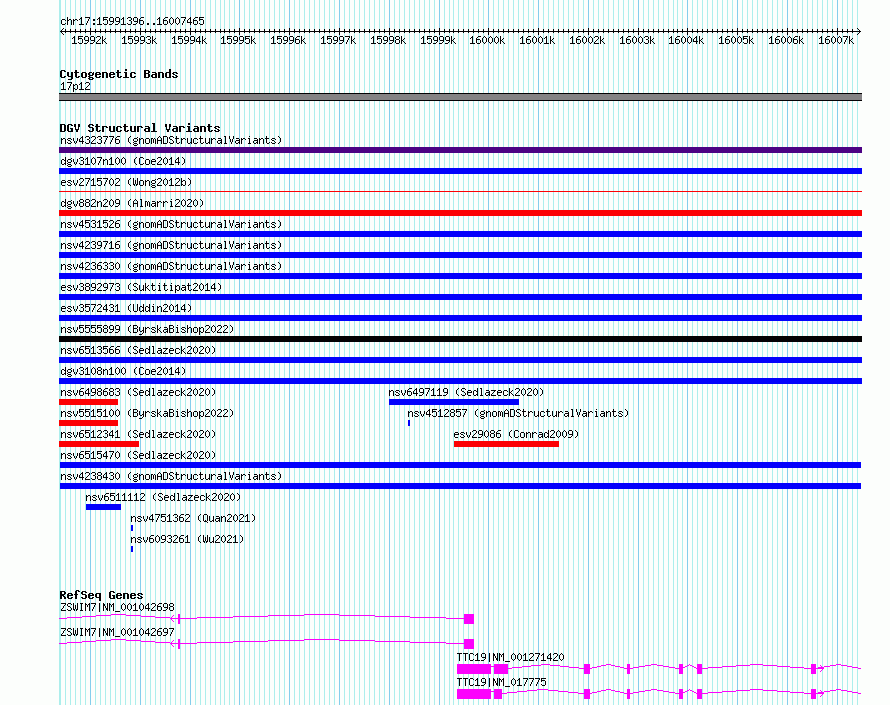This screenshot has width=890, height=705.
Task: Click tiny blue nsv4512857 variant mark
Action: (409, 423)
